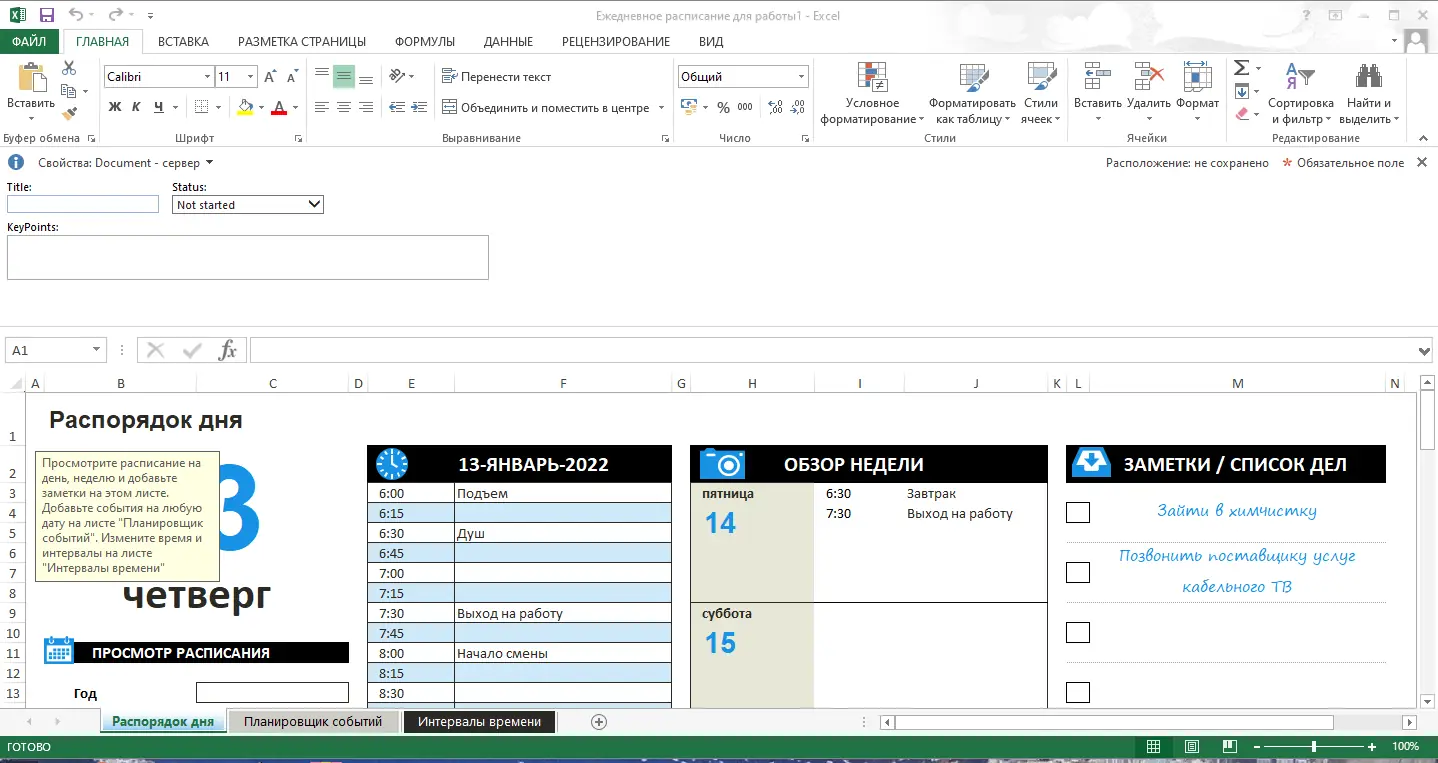Toggle Перенести текст wrap text
The height and width of the screenshot is (763, 1438).
(x=496, y=77)
